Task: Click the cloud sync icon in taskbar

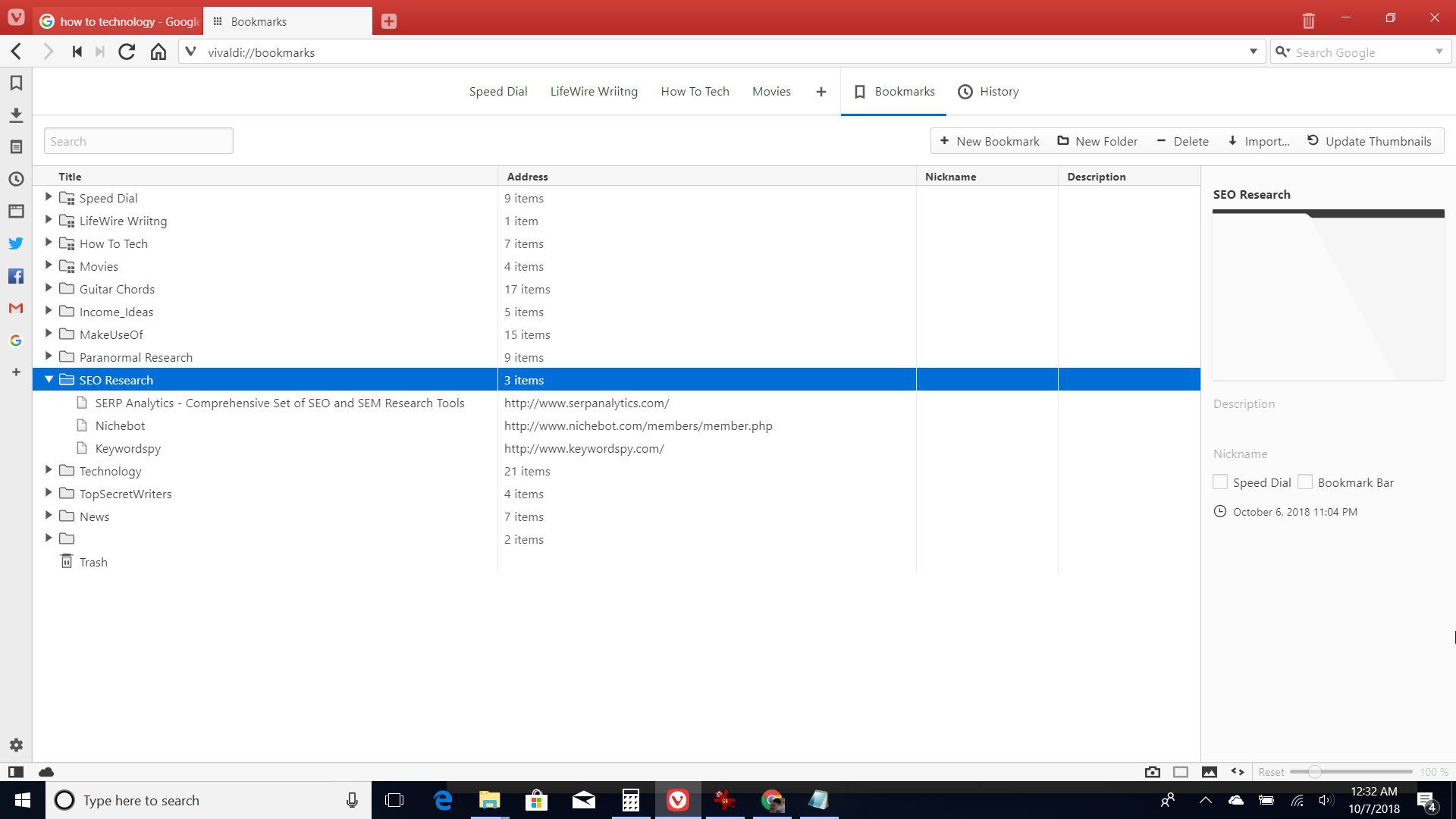Action: click(x=1234, y=799)
